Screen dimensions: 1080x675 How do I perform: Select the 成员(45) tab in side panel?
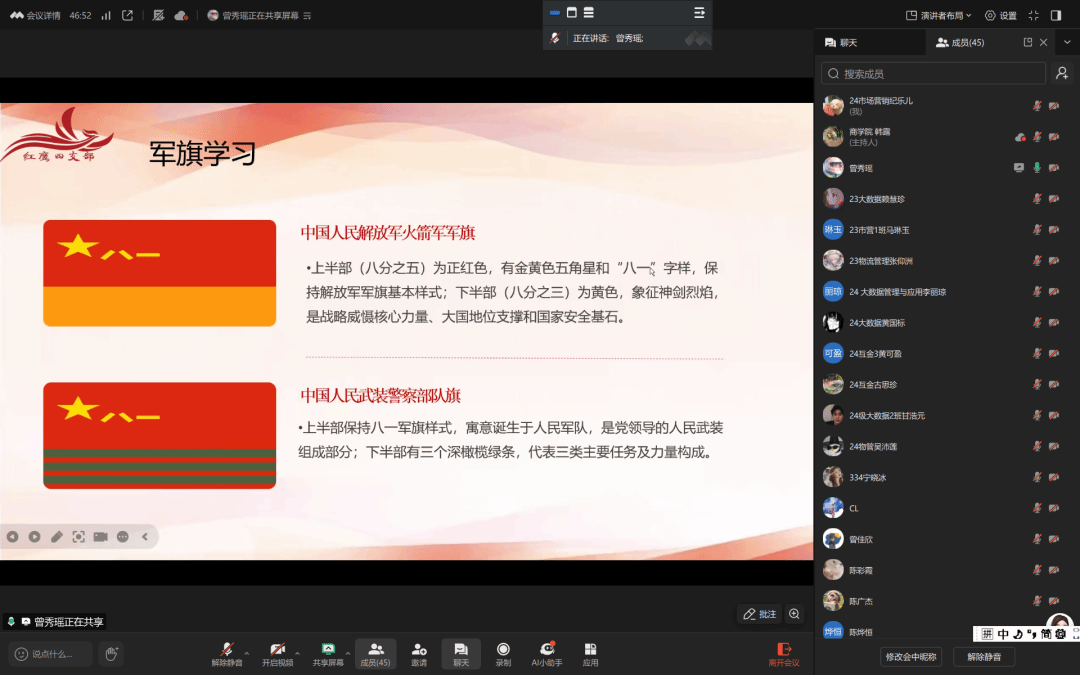(x=960, y=43)
